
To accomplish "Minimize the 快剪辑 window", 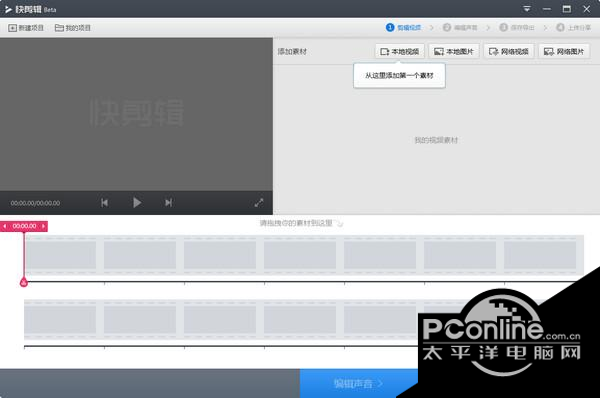I will pos(547,9).
